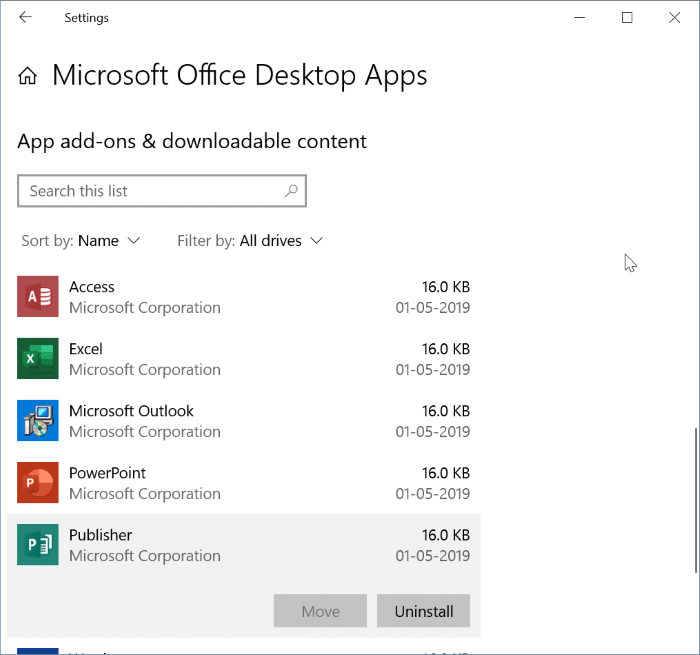
Task: Select the Excel list entry name
Action: [x=86, y=349]
